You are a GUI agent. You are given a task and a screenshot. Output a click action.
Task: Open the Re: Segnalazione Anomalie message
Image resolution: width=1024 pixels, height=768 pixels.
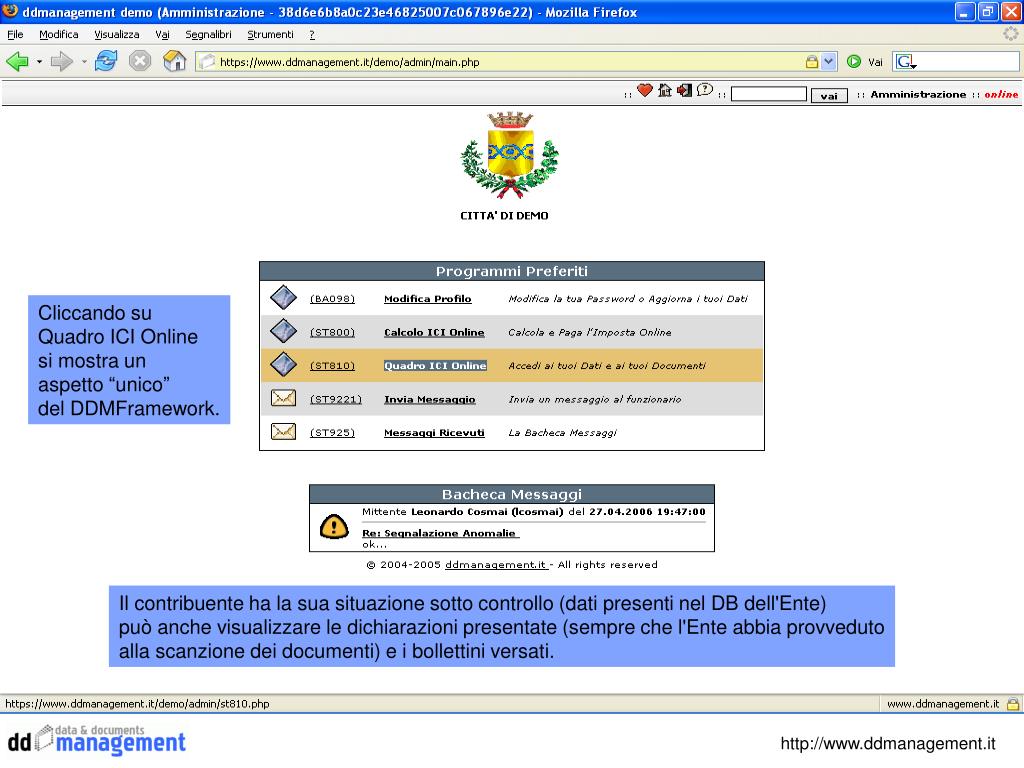click(x=440, y=533)
